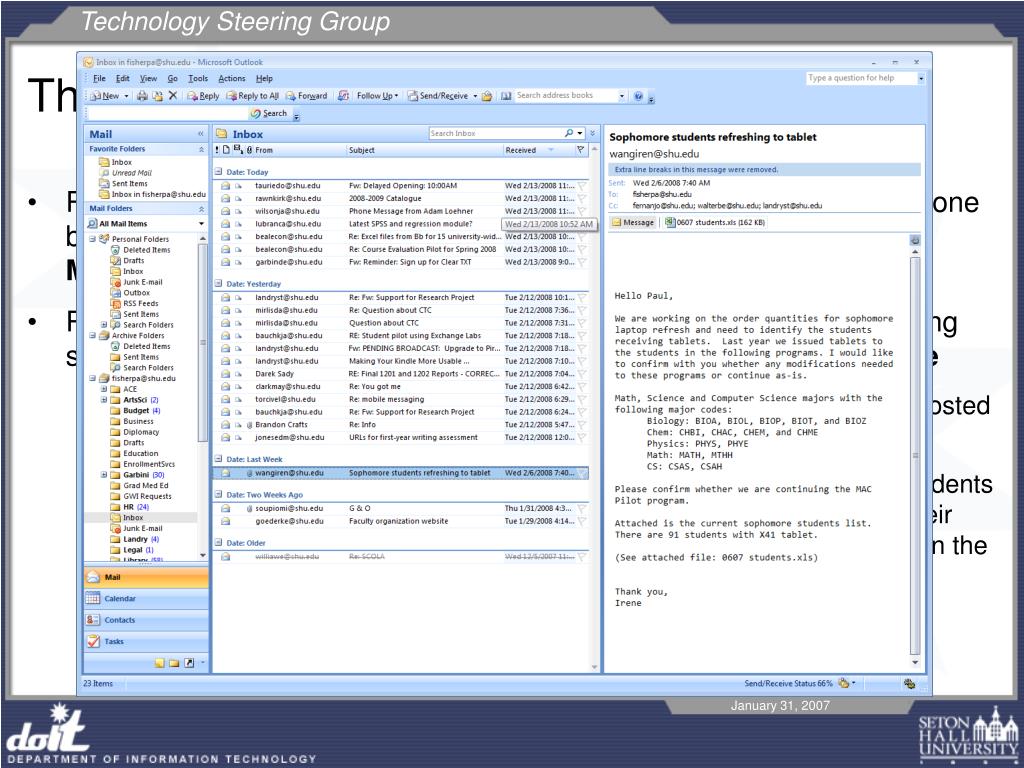Toggle the flag on tauriedo@shu.edu message
The height and width of the screenshot is (768, 1024).
[x=582, y=186]
